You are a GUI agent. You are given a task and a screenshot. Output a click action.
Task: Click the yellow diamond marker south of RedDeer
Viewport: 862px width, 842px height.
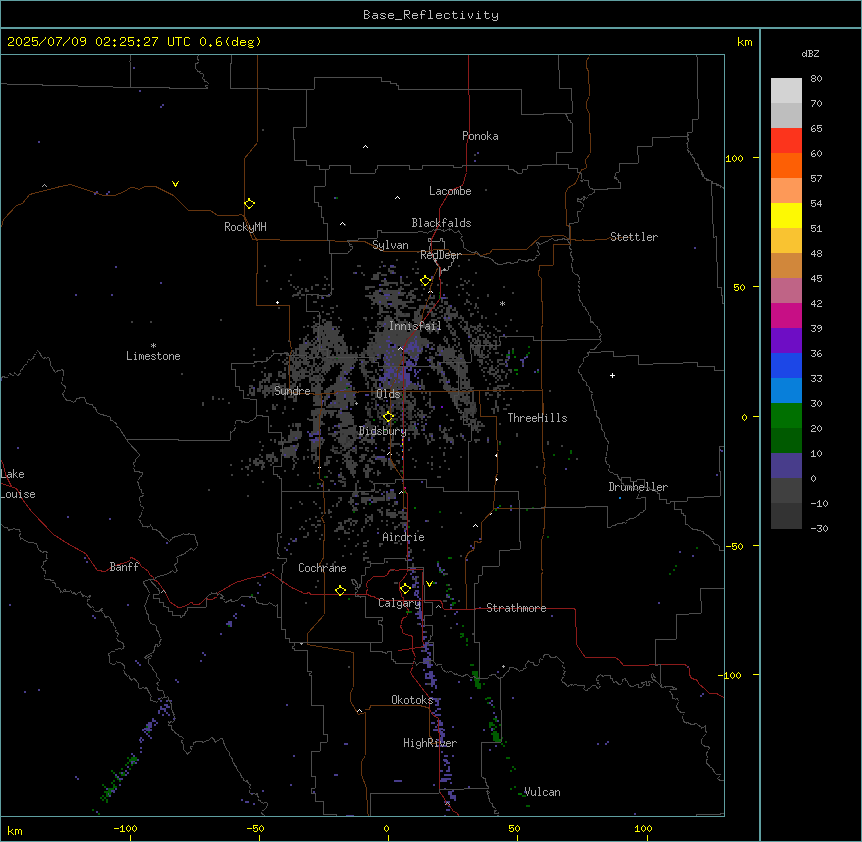(425, 281)
